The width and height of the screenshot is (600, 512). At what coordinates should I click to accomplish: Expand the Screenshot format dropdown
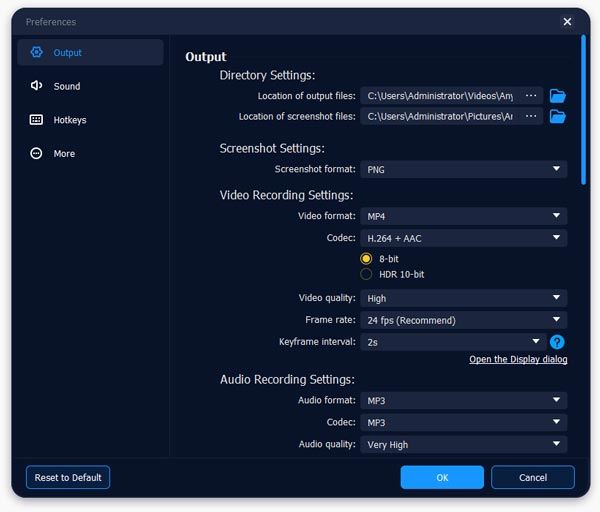[x=463, y=170]
